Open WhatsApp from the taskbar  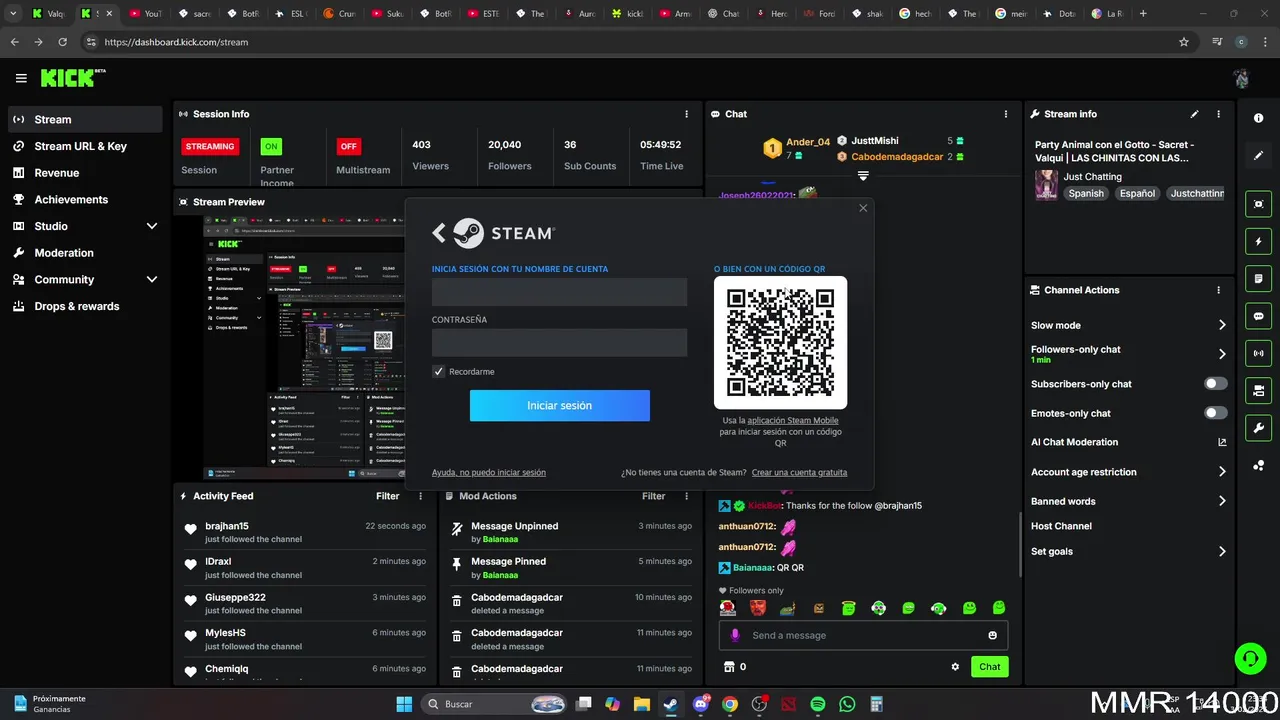coord(847,704)
